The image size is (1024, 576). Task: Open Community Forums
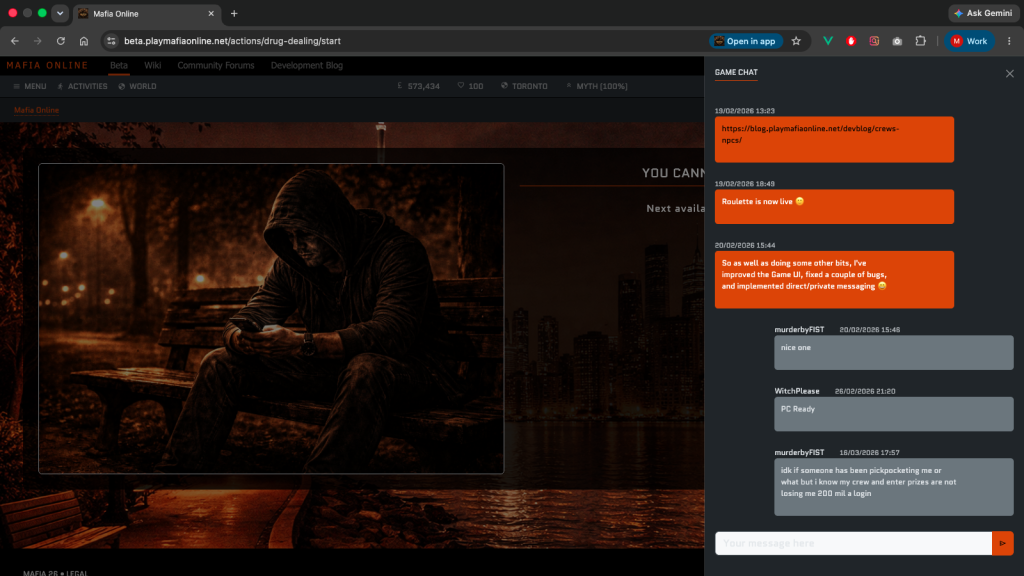pos(216,65)
